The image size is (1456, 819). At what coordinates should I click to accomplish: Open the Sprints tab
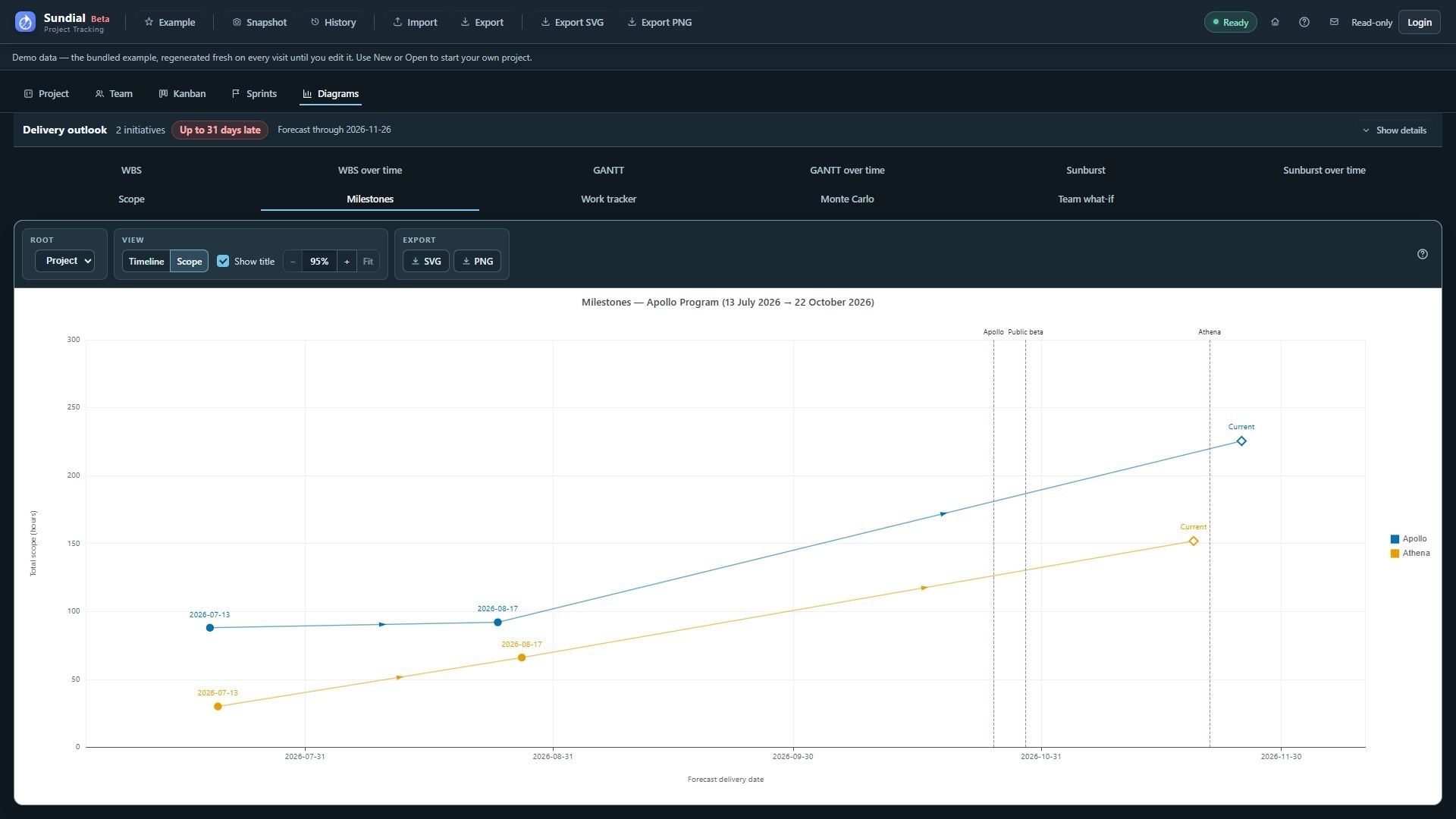tap(254, 94)
